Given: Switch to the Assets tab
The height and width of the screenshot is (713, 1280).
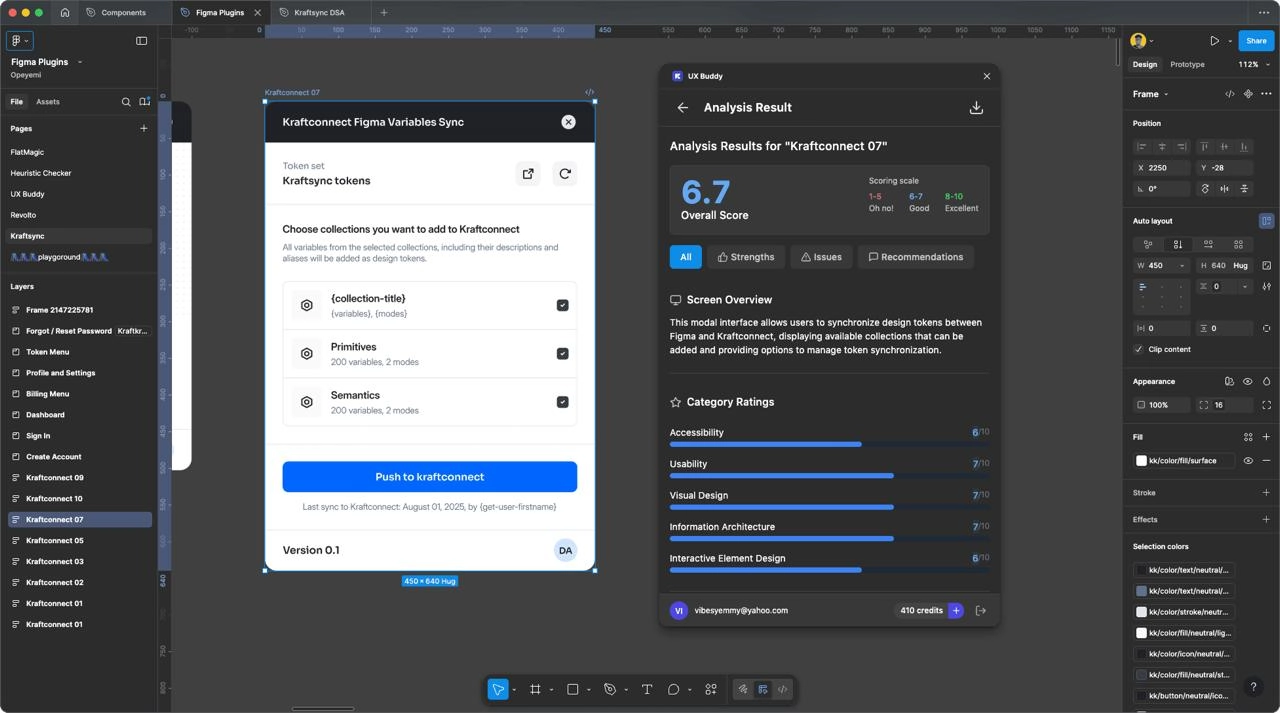Looking at the screenshot, I should tap(48, 102).
